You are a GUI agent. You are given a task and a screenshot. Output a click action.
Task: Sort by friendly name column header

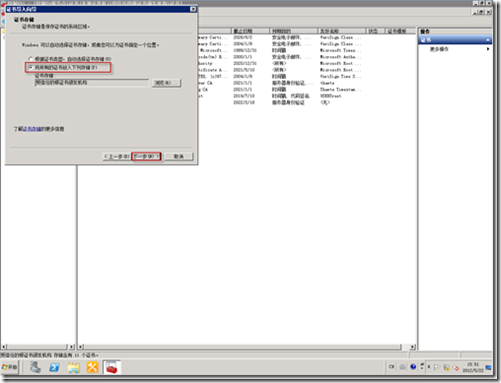pos(342,31)
